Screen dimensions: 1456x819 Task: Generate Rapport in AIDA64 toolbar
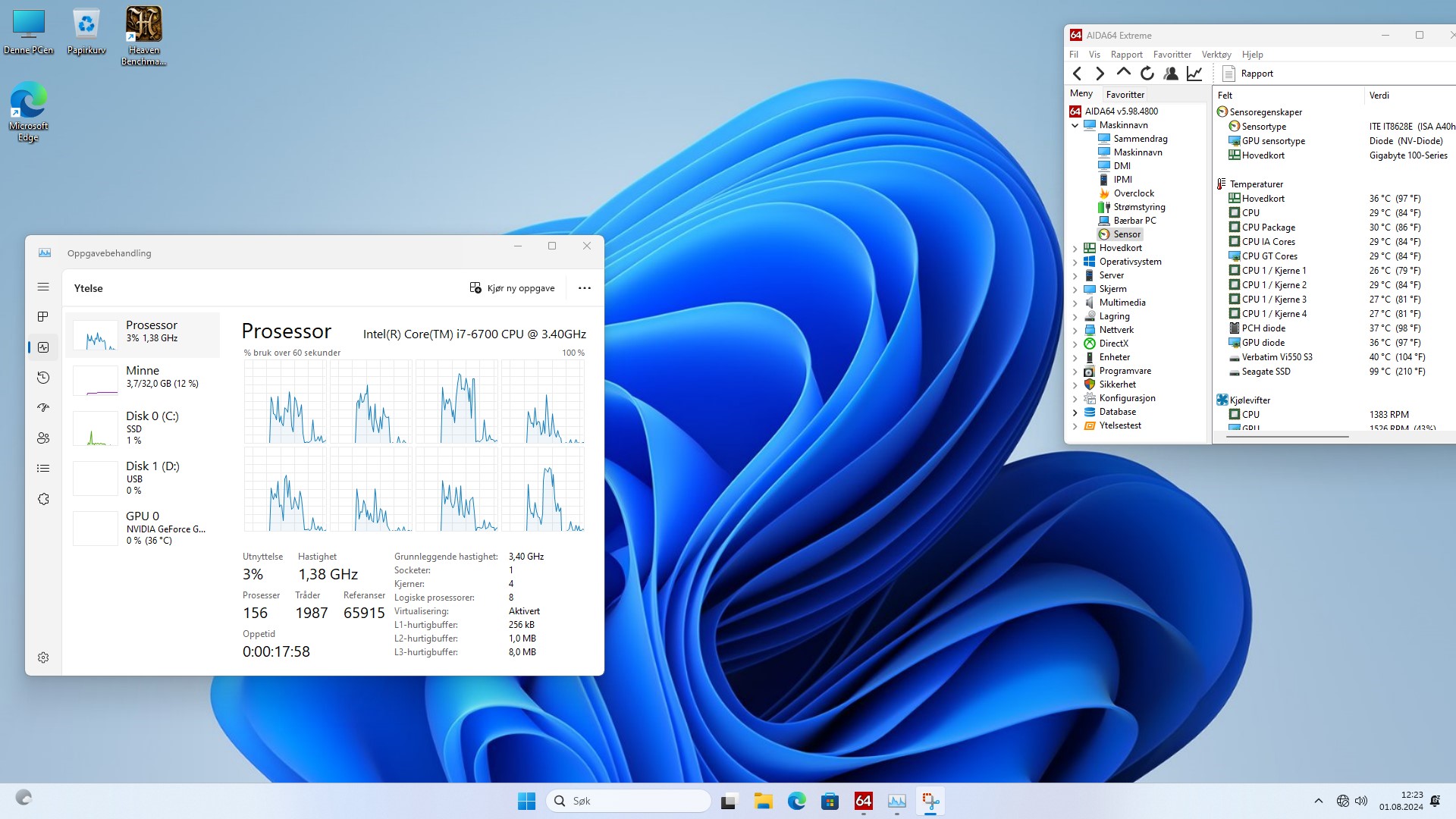[1248, 74]
